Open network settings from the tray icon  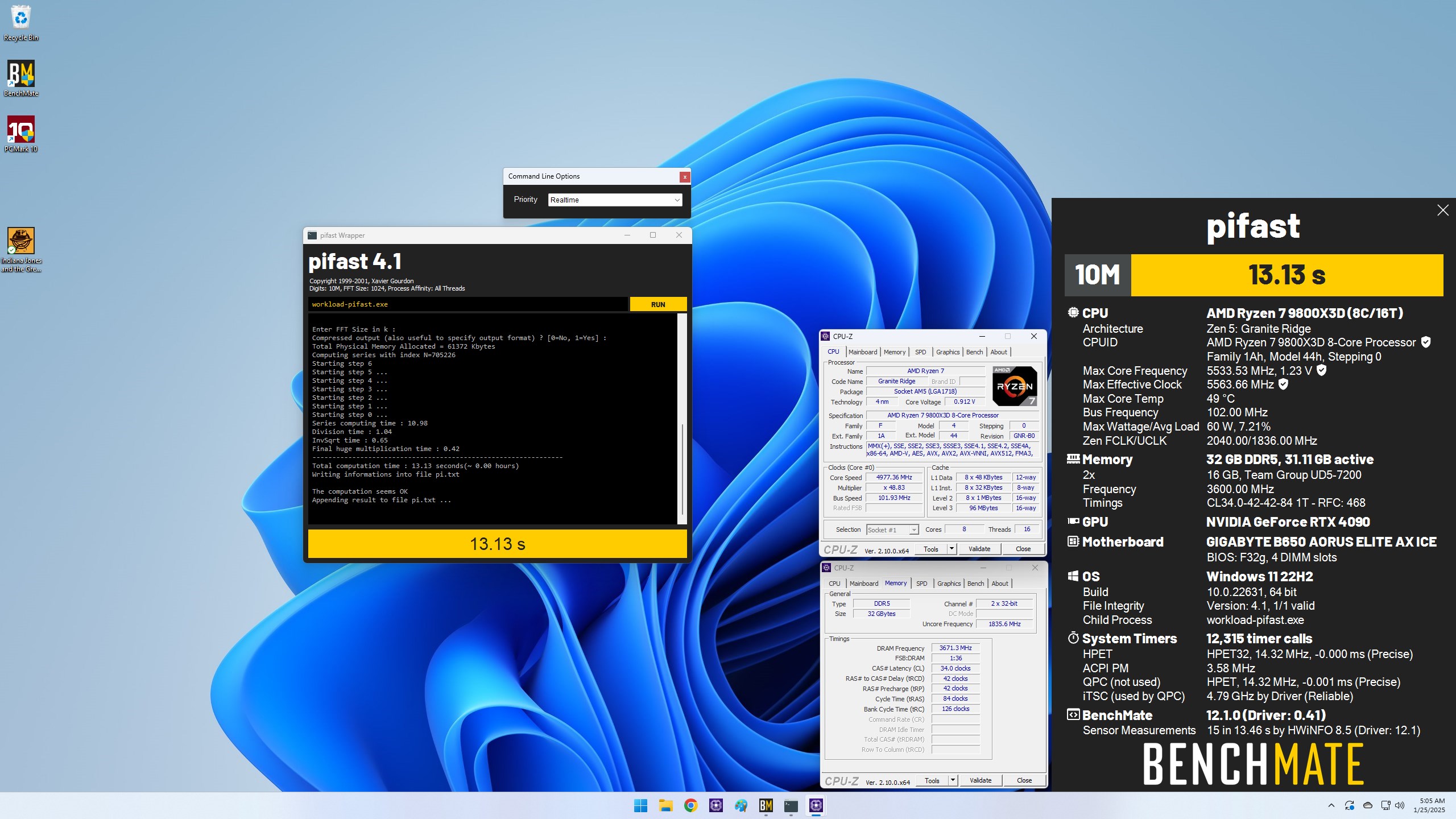click(1385, 805)
